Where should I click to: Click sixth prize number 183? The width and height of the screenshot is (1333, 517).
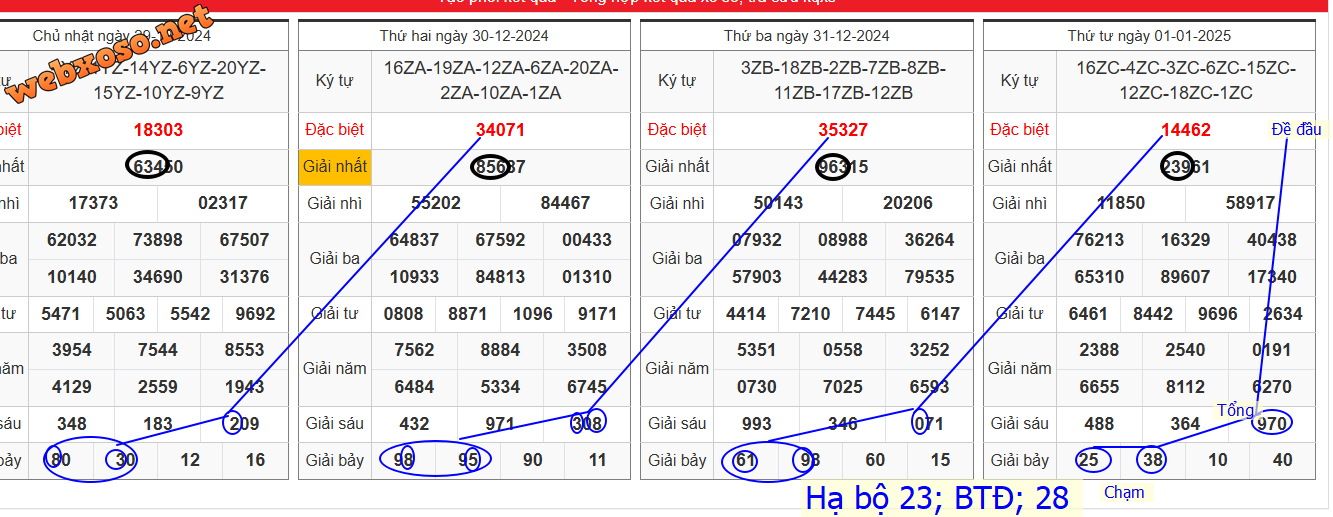(158, 424)
